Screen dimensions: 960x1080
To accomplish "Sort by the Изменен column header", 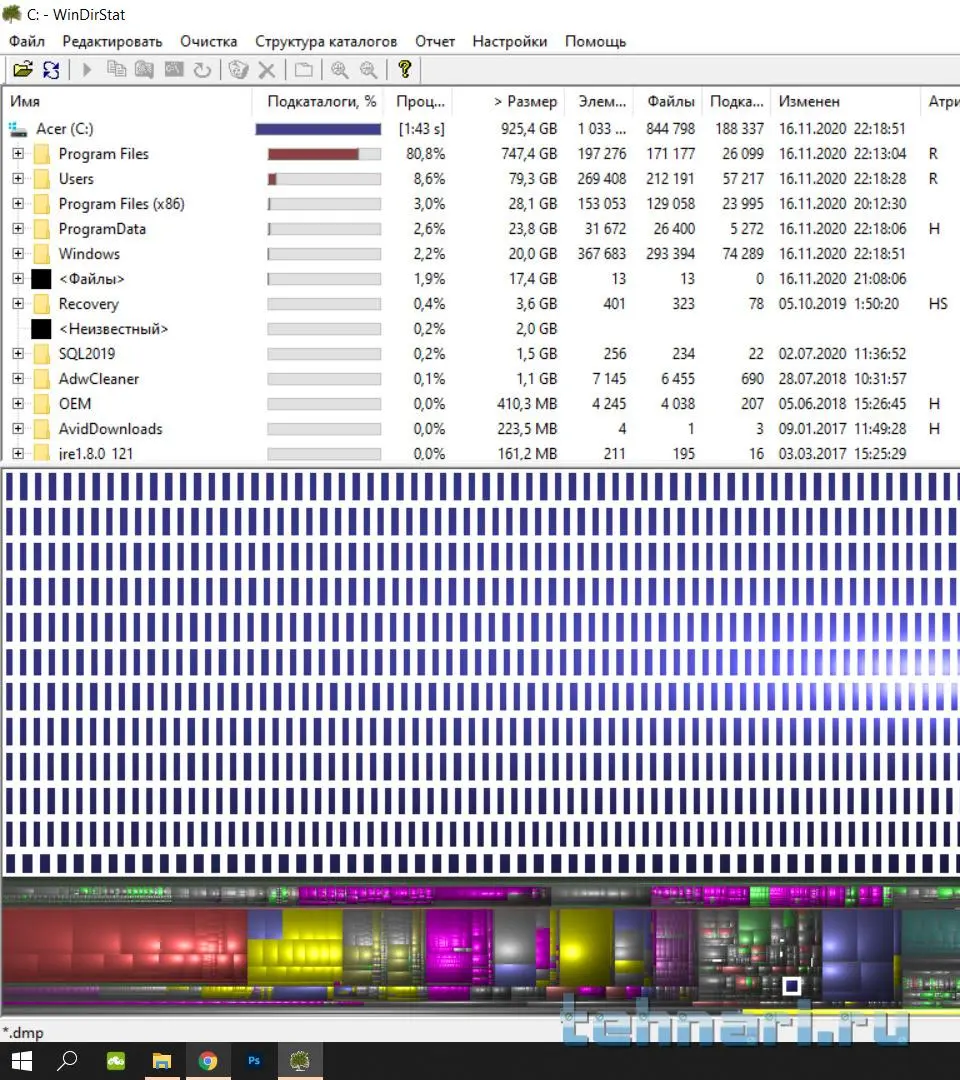I will [845, 101].
